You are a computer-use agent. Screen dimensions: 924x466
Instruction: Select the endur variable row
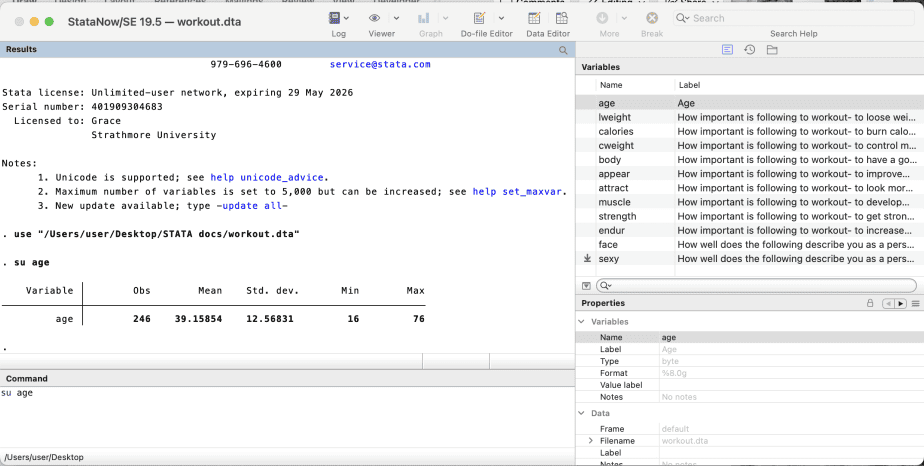coord(750,230)
